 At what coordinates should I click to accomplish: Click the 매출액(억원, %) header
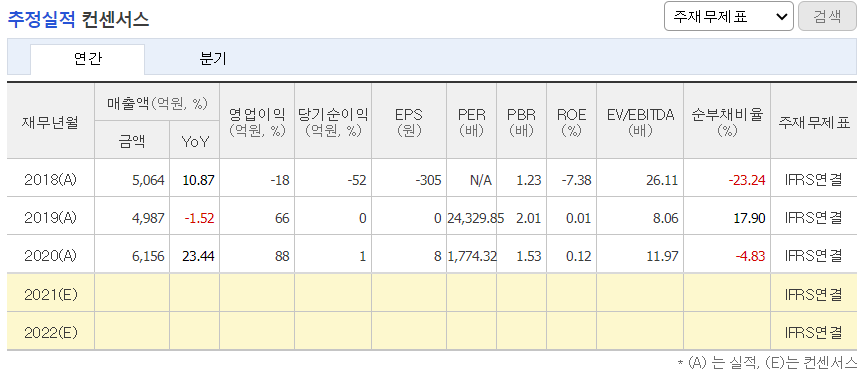pyautogui.click(x=157, y=102)
